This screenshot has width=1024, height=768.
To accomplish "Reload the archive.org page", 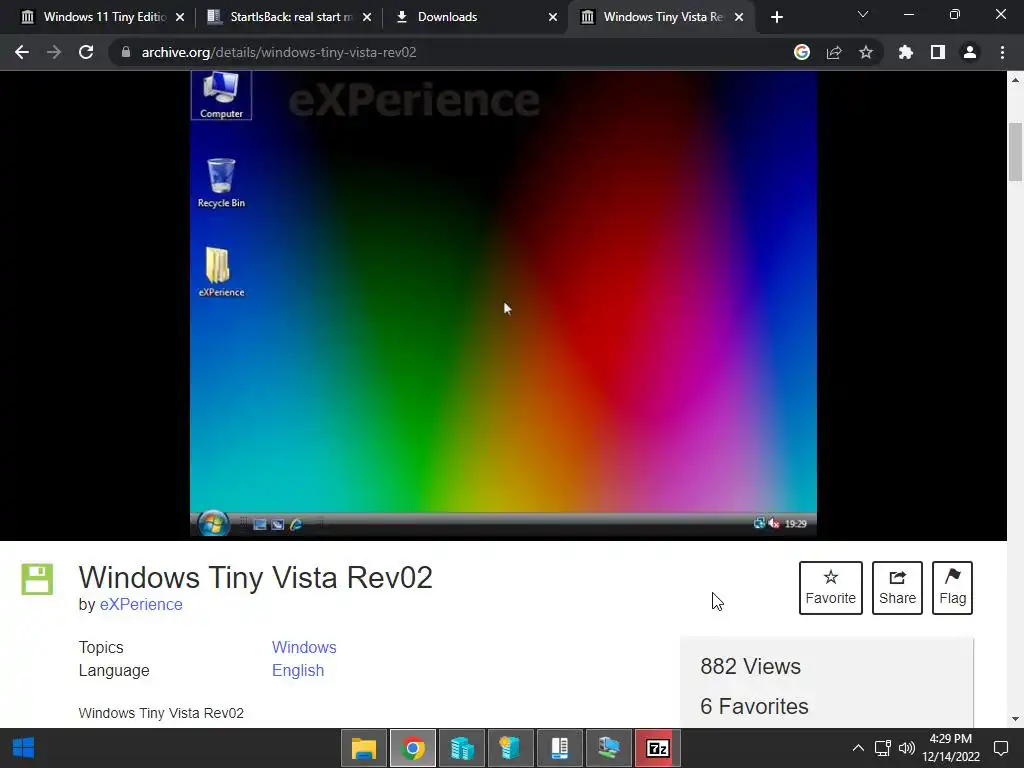I will coord(86,52).
